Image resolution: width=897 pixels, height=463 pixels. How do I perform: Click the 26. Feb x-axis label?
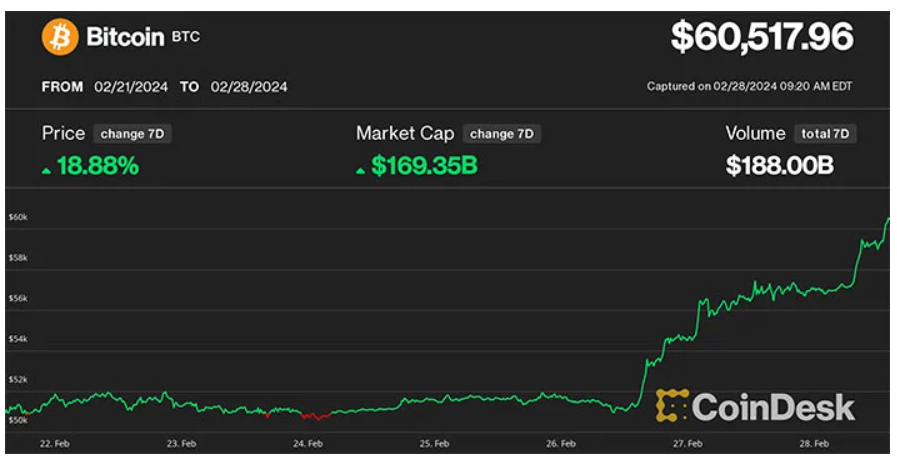click(x=561, y=444)
